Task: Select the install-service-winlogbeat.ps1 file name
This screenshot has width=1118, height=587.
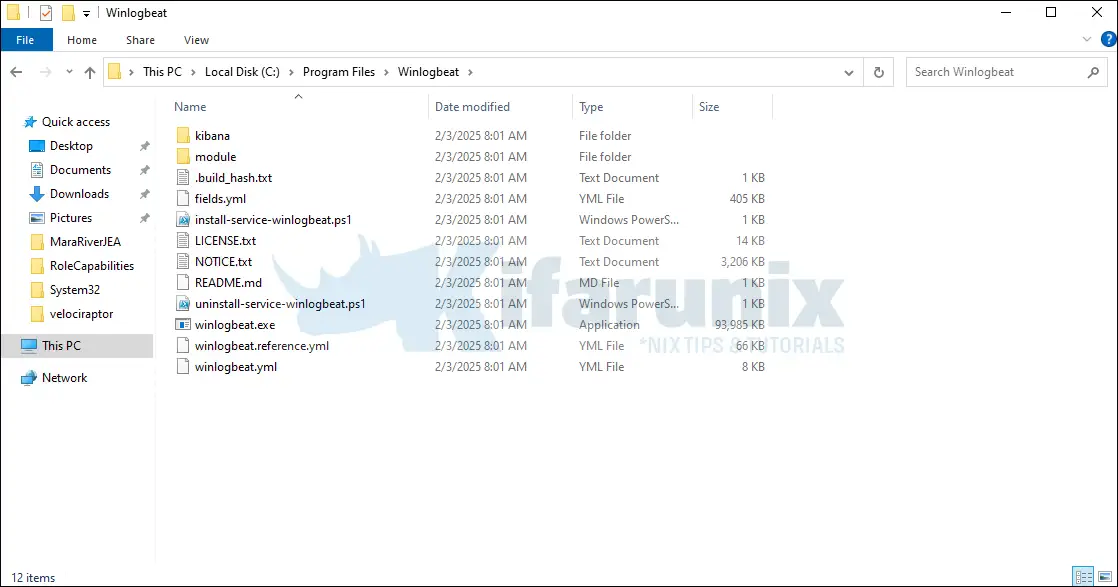Action: (273, 220)
